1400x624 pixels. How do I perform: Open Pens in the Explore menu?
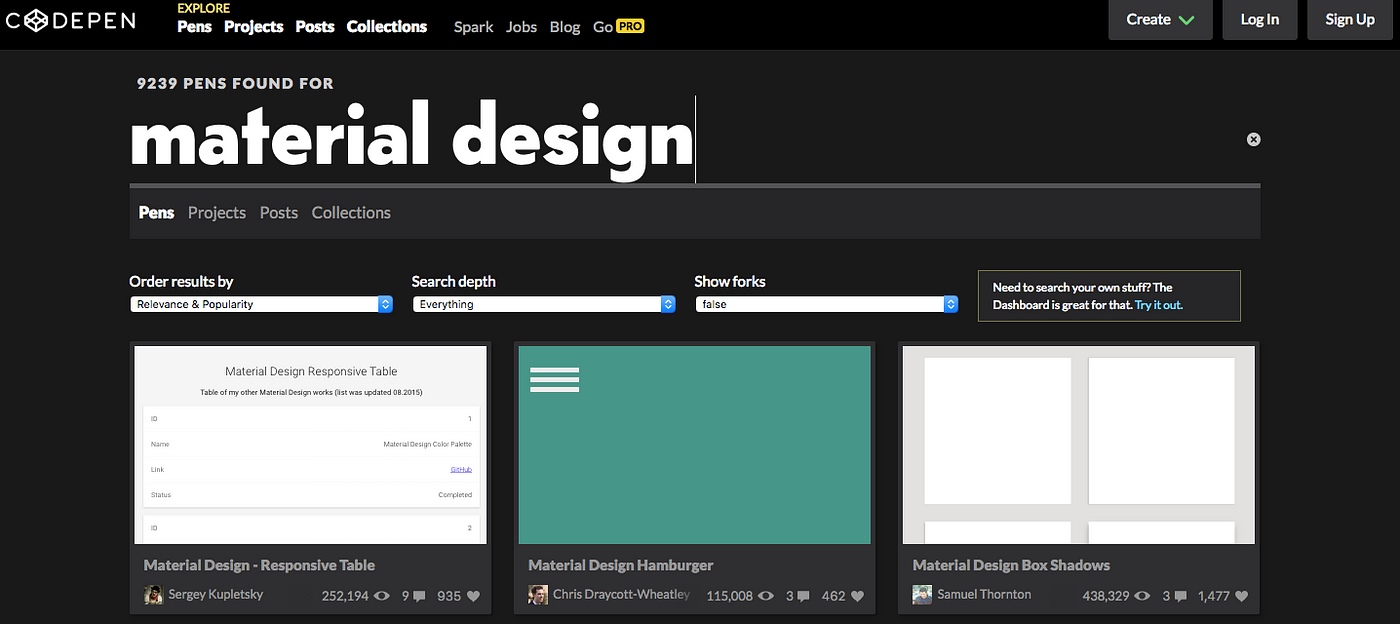[x=194, y=27]
